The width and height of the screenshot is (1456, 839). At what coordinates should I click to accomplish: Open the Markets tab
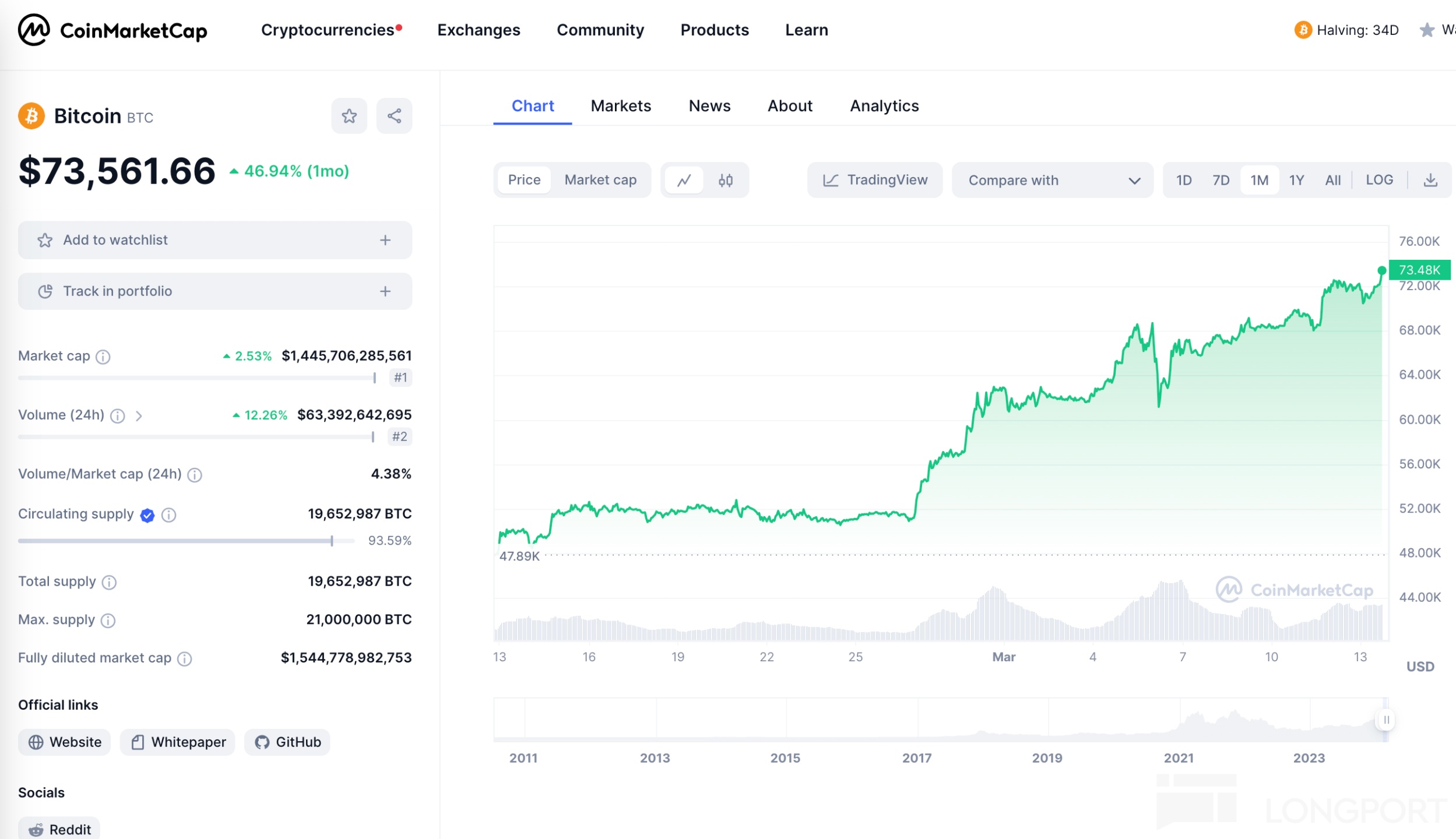pos(620,106)
